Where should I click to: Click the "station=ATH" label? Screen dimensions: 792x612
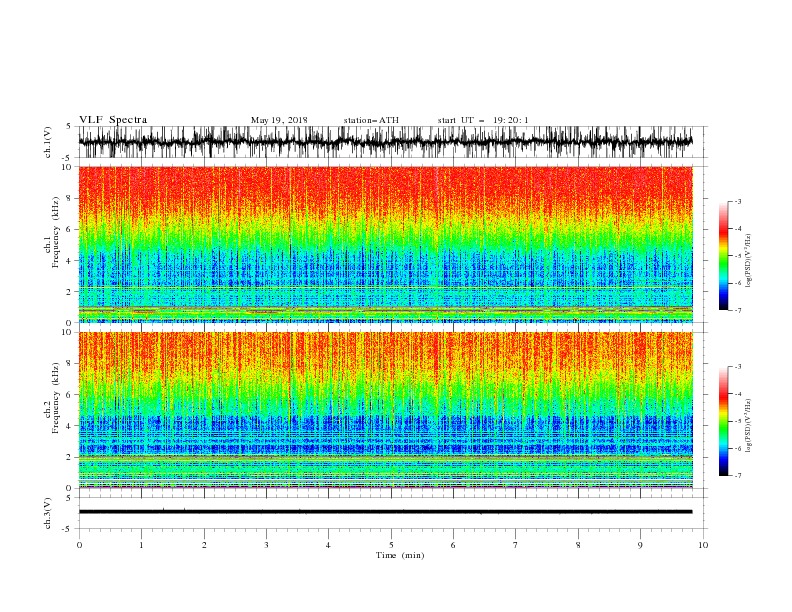pyautogui.click(x=371, y=120)
